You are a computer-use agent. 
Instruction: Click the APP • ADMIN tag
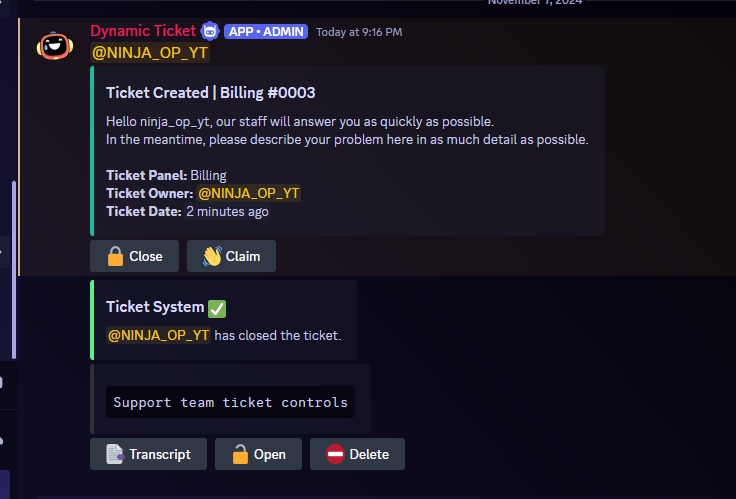tap(266, 31)
